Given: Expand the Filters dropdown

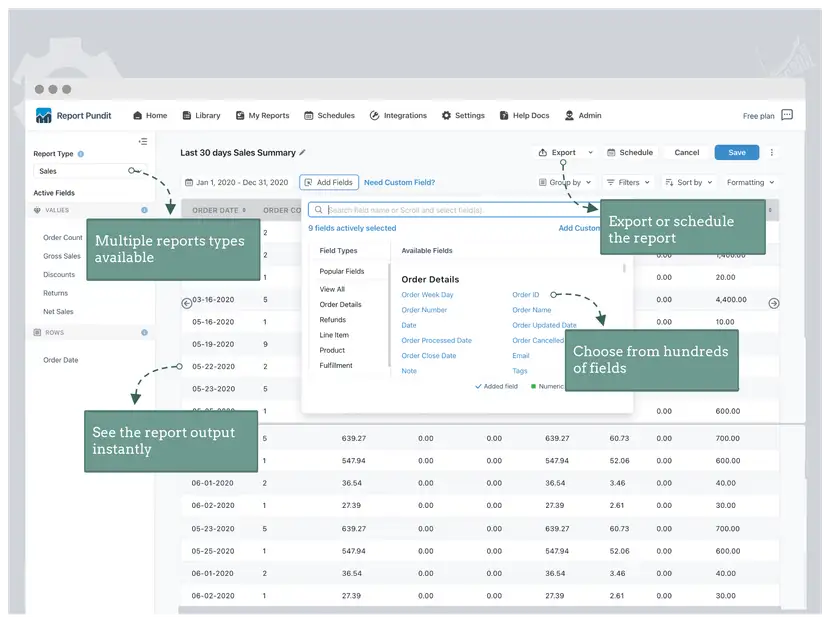Looking at the screenshot, I should [628, 183].
